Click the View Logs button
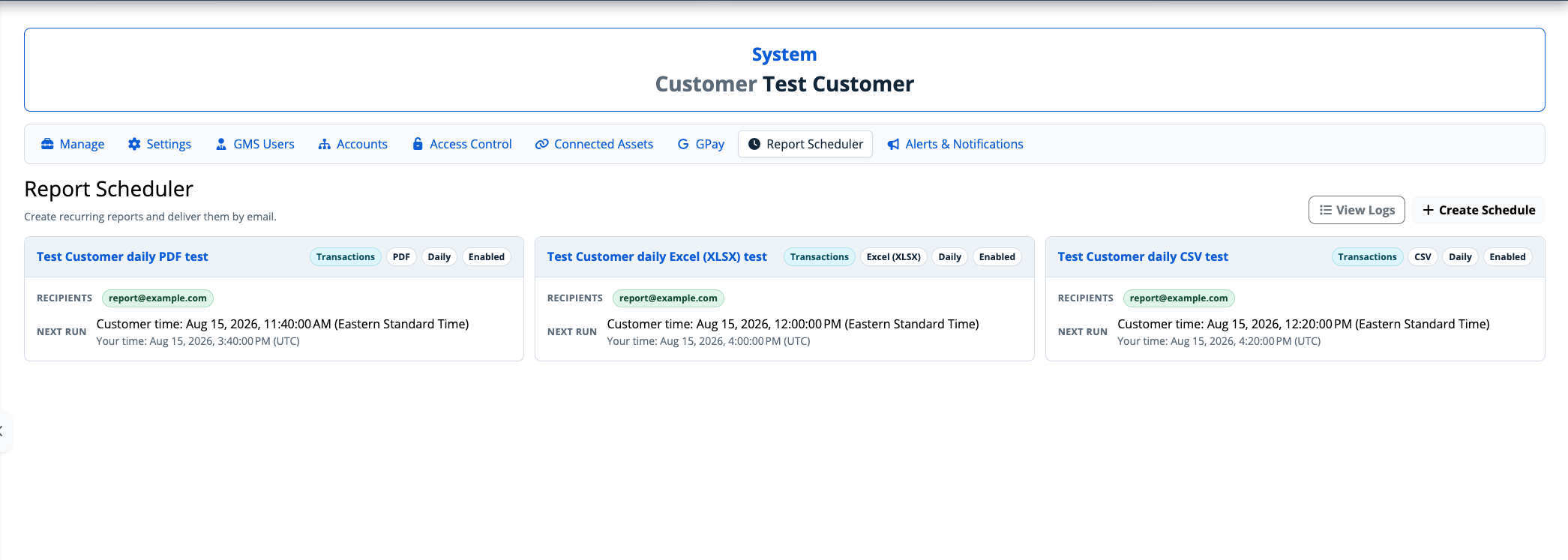This screenshot has height=560, width=1568. 1357,210
